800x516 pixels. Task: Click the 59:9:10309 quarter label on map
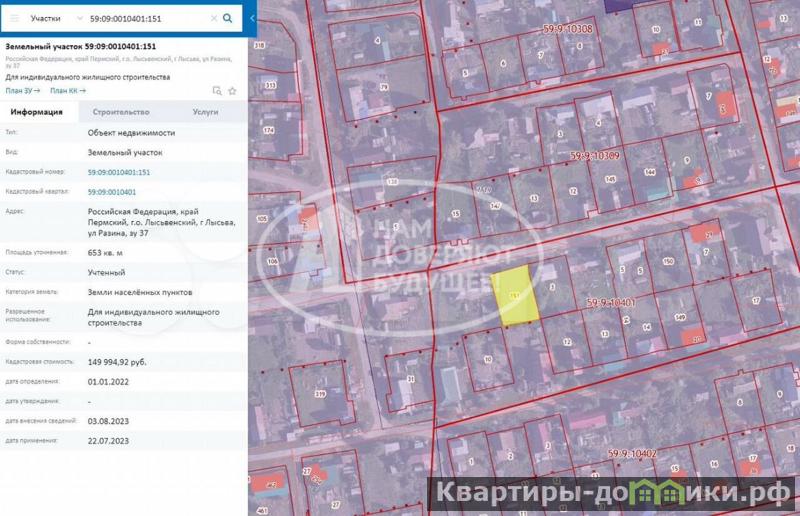(x=595, y=156)
